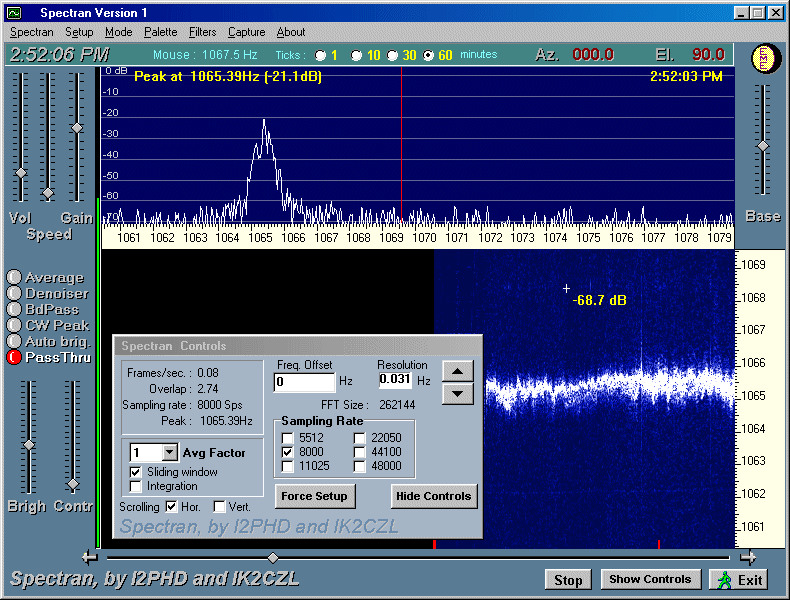Viewport: 790px width, 600px height.
Task: Click the Brigh slider handle
Action: coord(29,445)
